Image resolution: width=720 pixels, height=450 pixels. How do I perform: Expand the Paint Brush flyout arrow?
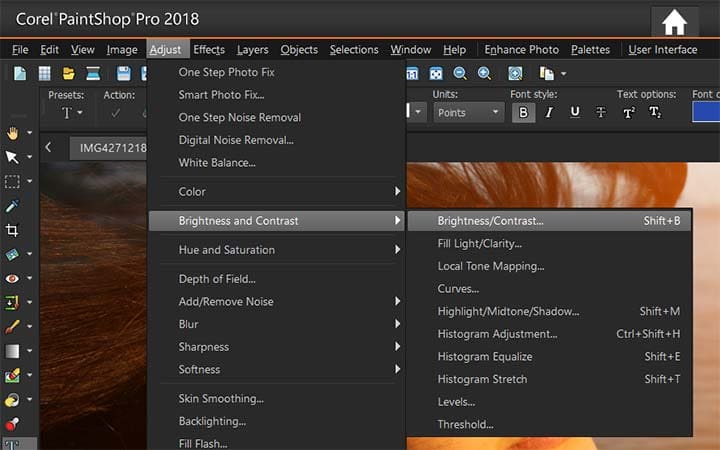coord(29,326)
